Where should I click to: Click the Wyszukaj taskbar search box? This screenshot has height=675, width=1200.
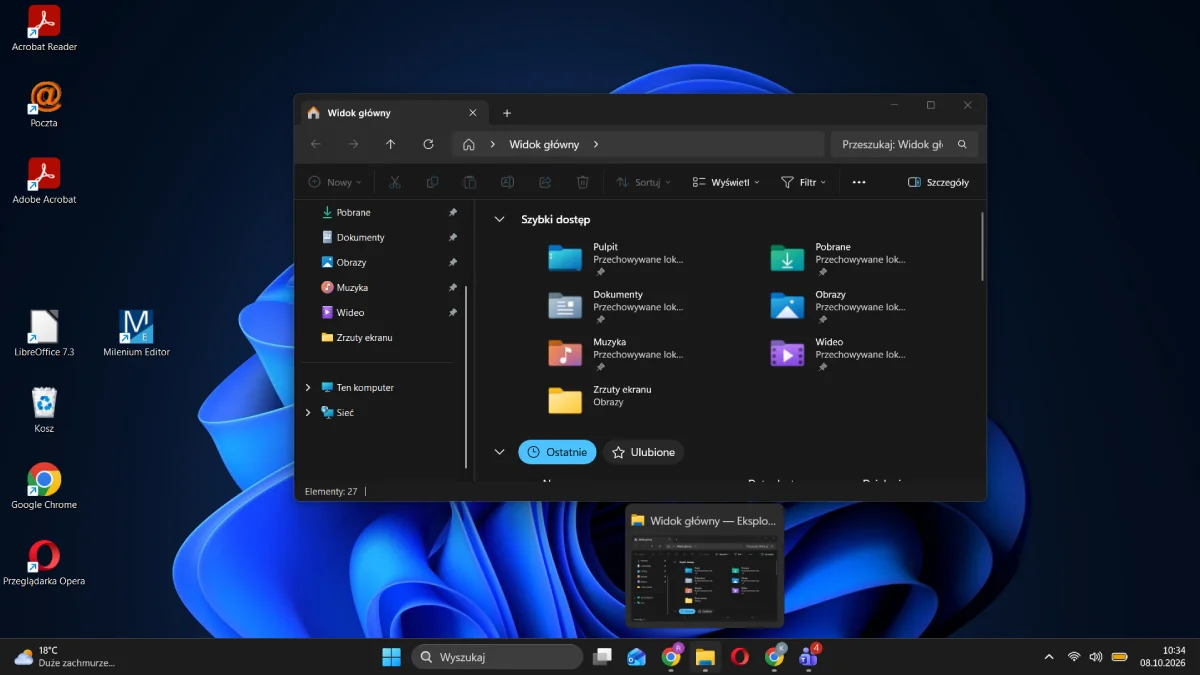point(497,657)
